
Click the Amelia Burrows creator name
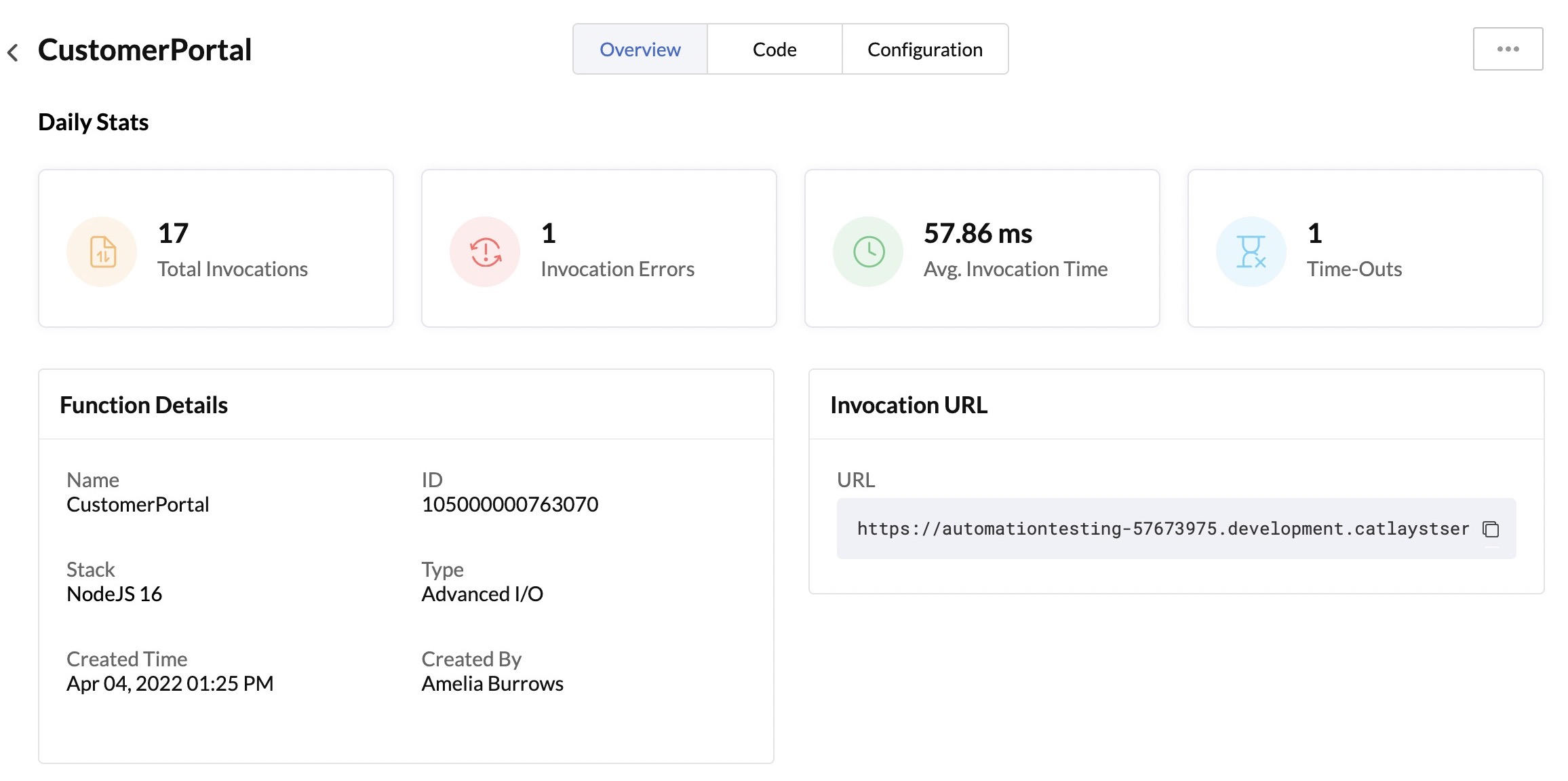[x=492, y=684]
